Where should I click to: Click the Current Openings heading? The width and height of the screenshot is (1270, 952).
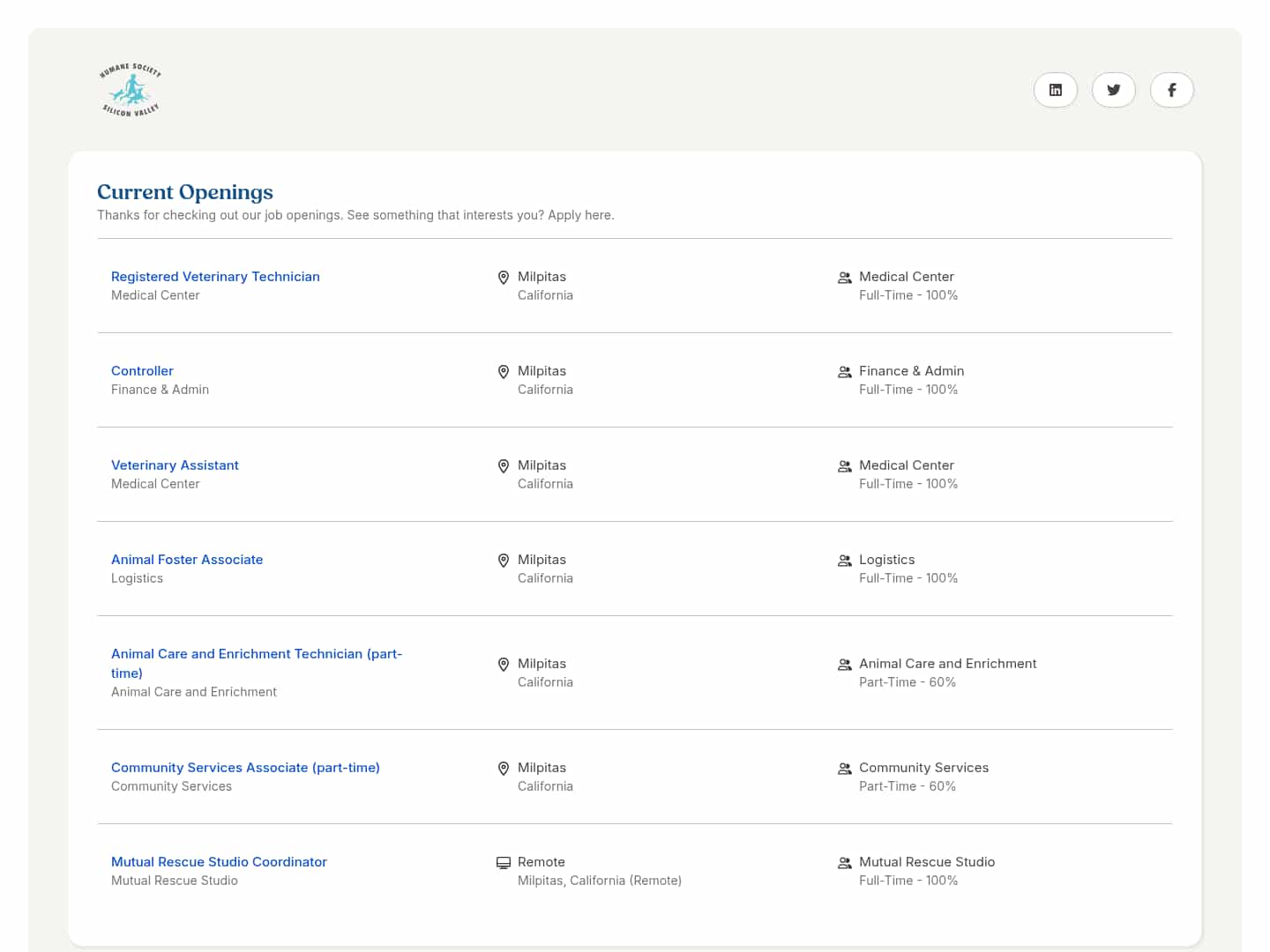click(185, 192)
